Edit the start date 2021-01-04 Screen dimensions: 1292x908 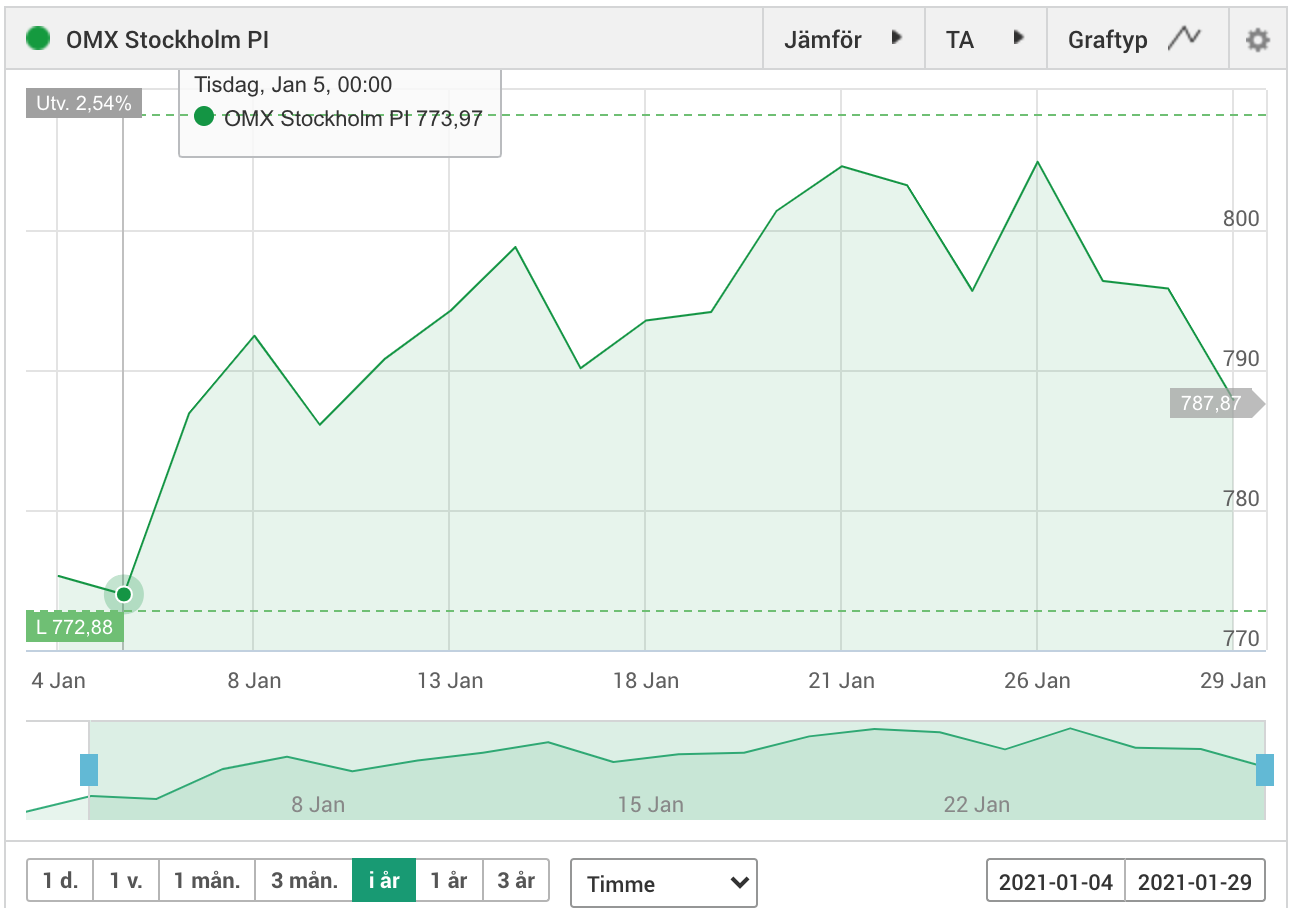(1056, 882)
